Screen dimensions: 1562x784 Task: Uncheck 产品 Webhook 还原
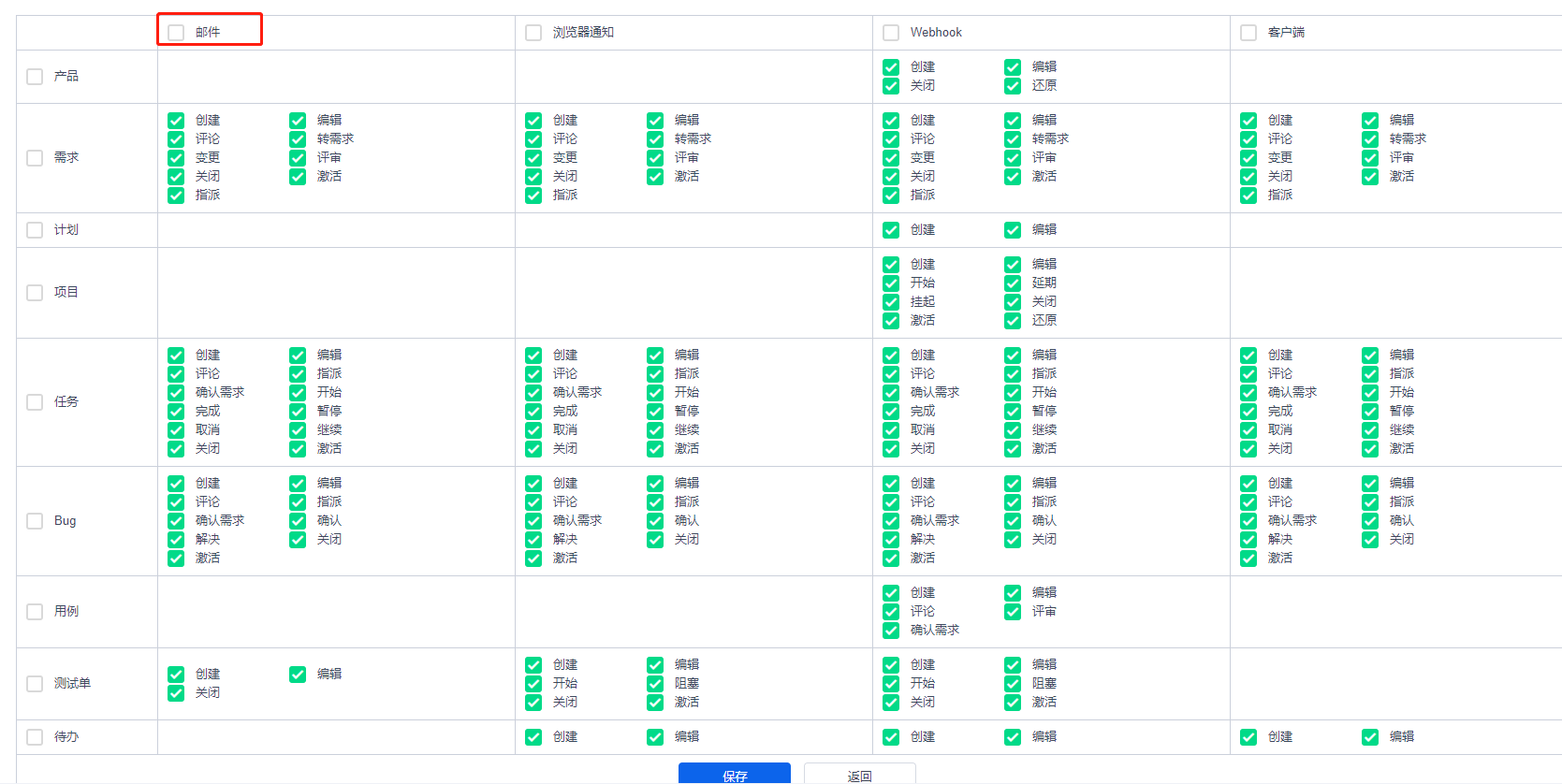(x=1013, y=86)
